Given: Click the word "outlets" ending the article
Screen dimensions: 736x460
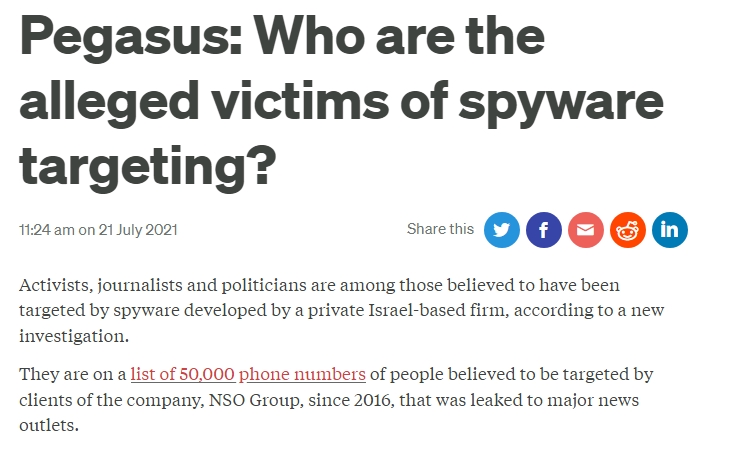Looking at the screenshot, I should coord(47,425).
